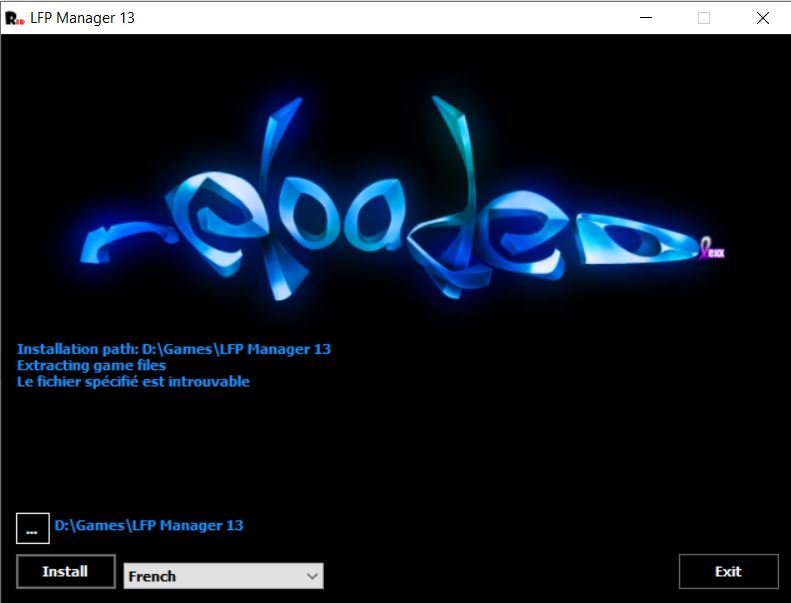Click the installer icon in title bar
The image size is (791, 603).
click(15, 19)
